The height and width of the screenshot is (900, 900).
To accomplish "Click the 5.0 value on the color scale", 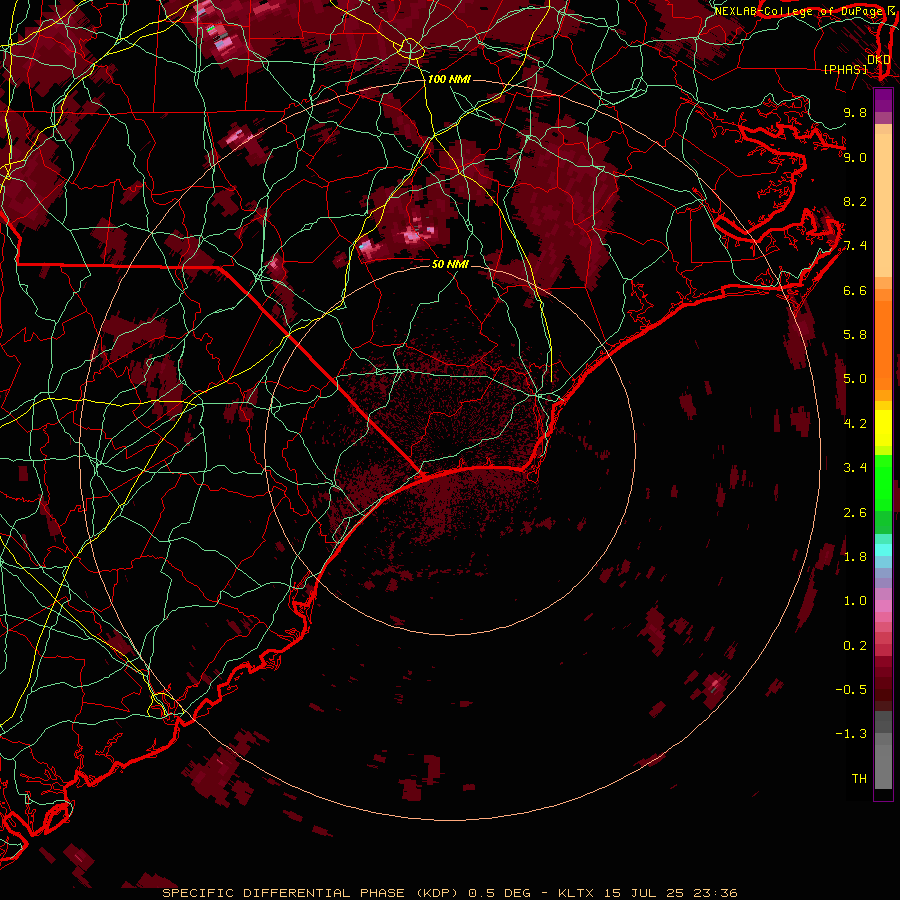I will (x=855, y=379).
